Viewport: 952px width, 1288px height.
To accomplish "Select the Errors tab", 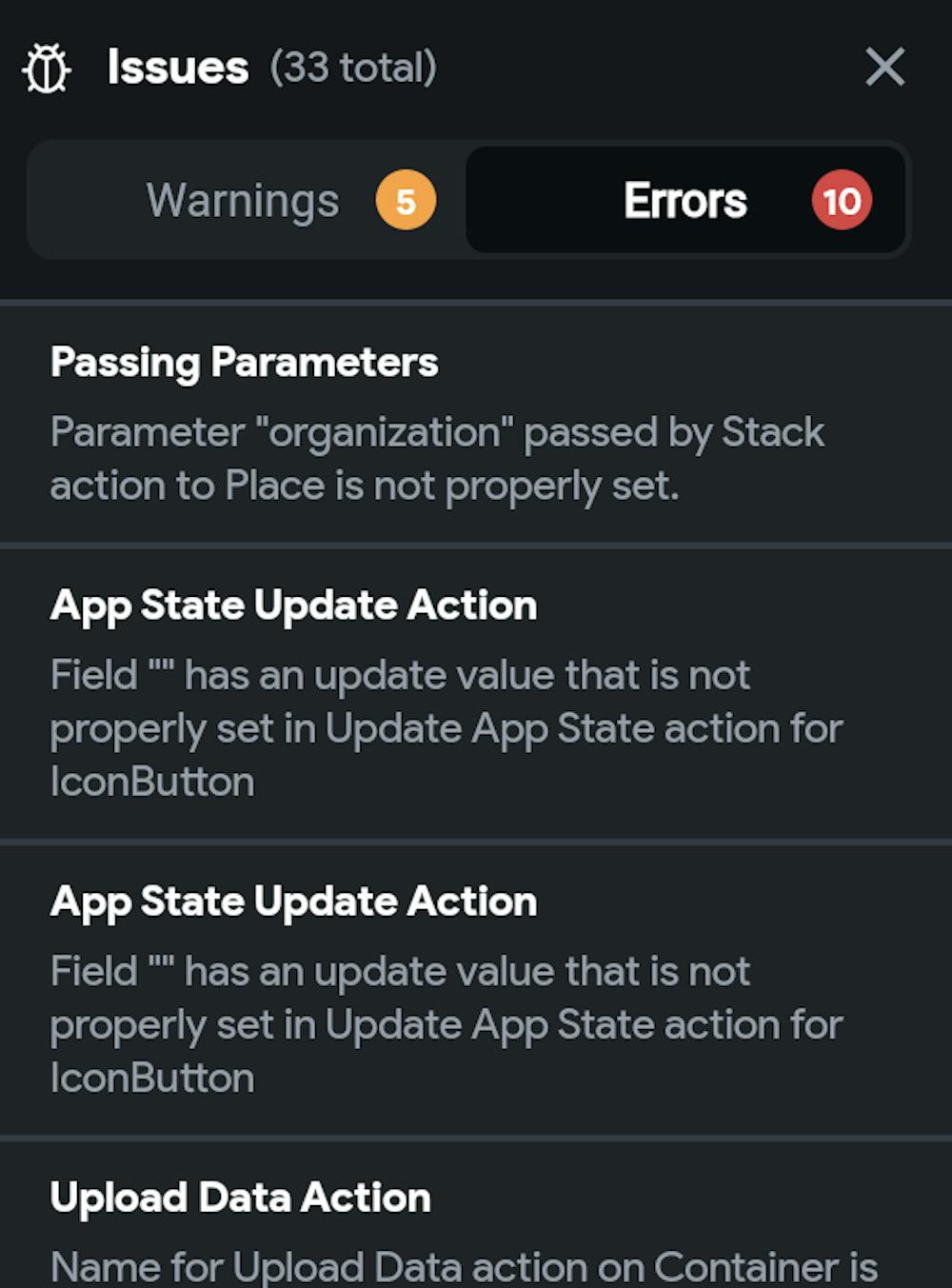I will click(x=685, y=201).
